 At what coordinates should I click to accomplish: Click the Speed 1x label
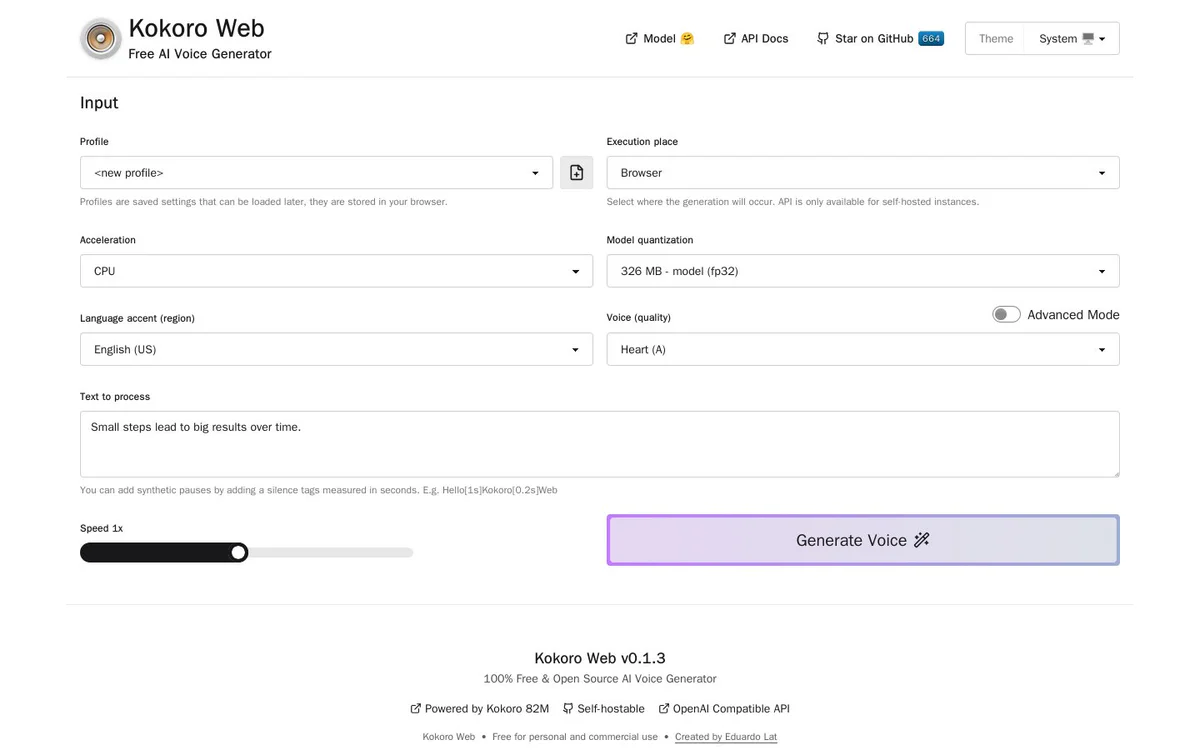(102, 528)
